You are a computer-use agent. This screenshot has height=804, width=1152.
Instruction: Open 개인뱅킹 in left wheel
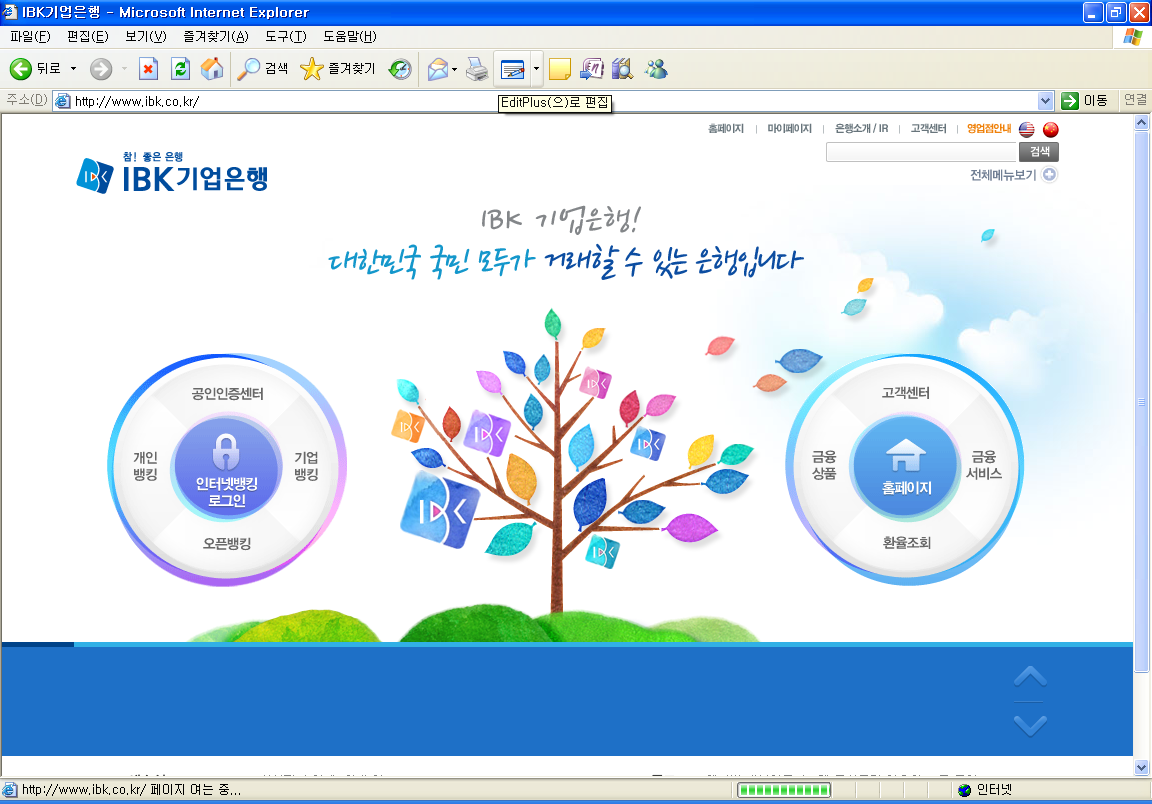(145, 466)
